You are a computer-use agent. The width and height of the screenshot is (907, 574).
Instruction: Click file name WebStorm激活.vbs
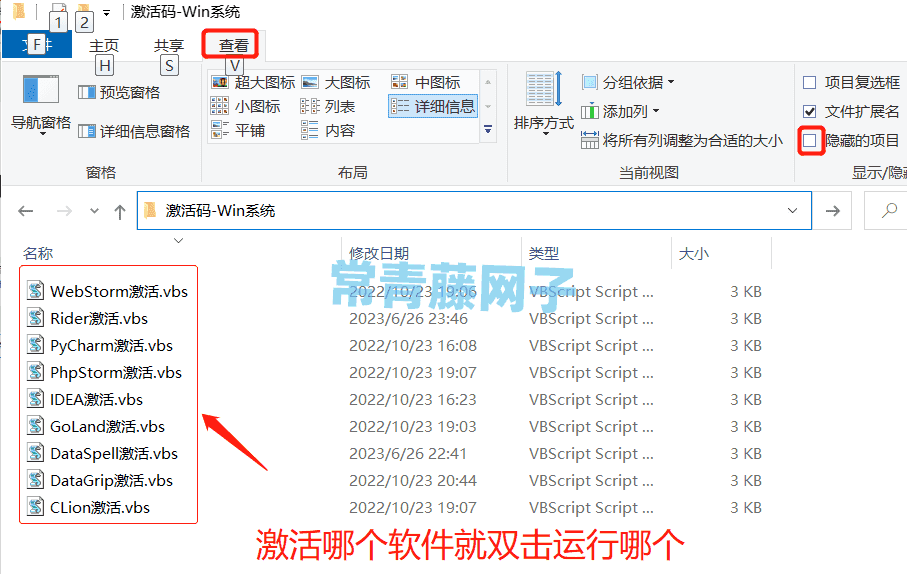click(119, 291)
